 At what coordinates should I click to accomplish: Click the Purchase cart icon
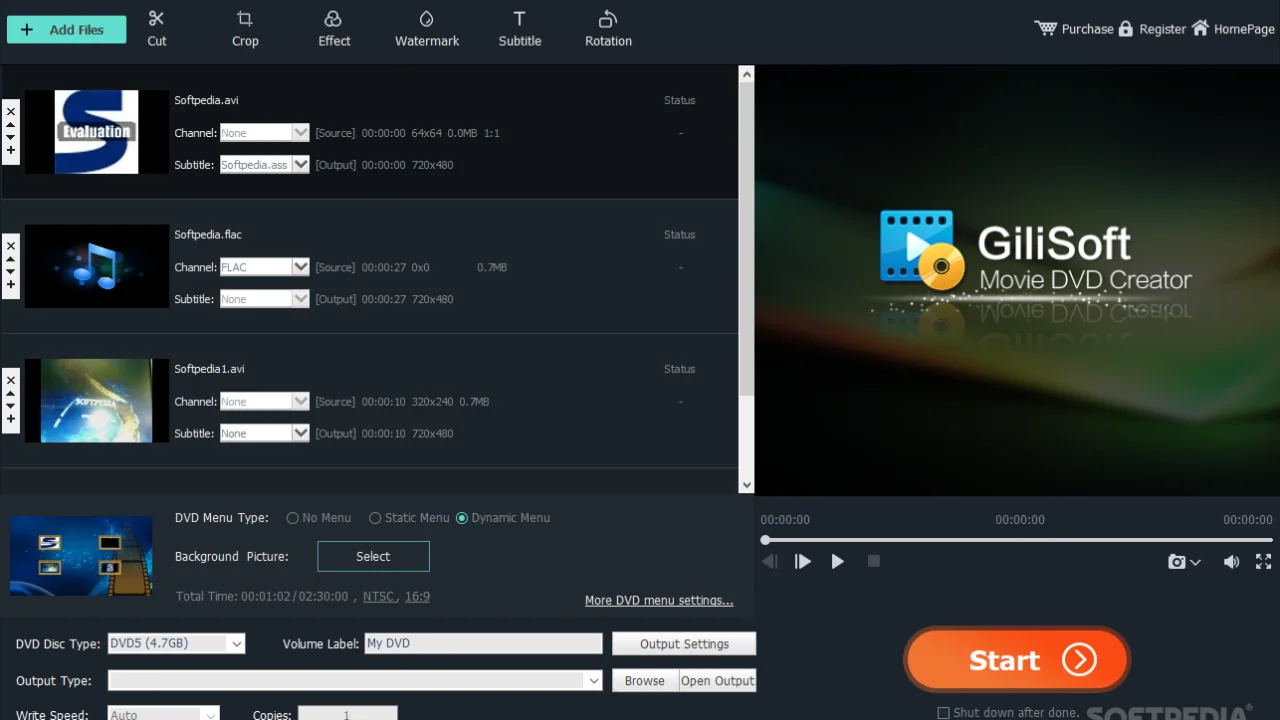tap(1046, 28)
